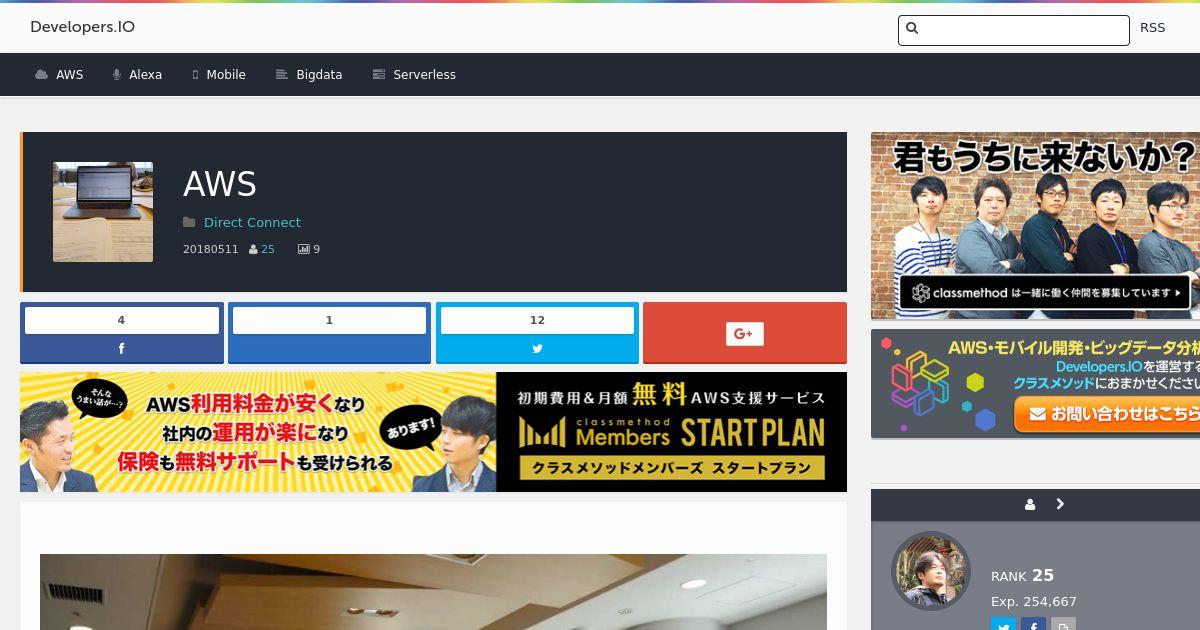Click the Twitter share count 12
Viewport: 1200px width, 630px height.
537,320
